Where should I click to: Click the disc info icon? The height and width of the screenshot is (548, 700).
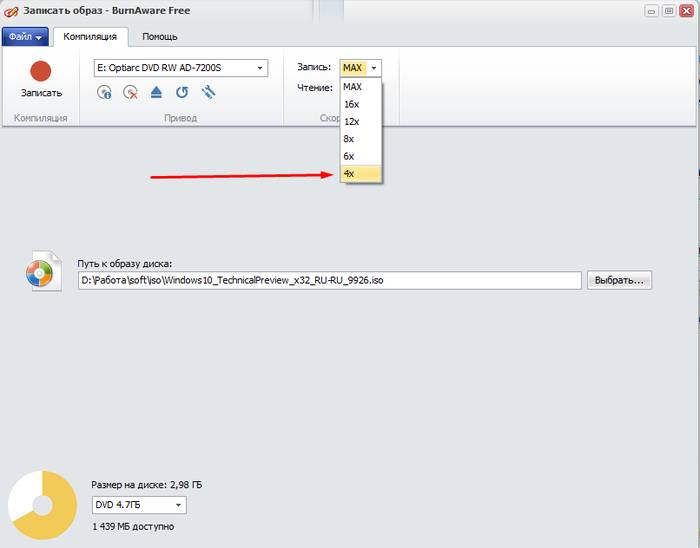pyautogui.click(x=104, y=92)
